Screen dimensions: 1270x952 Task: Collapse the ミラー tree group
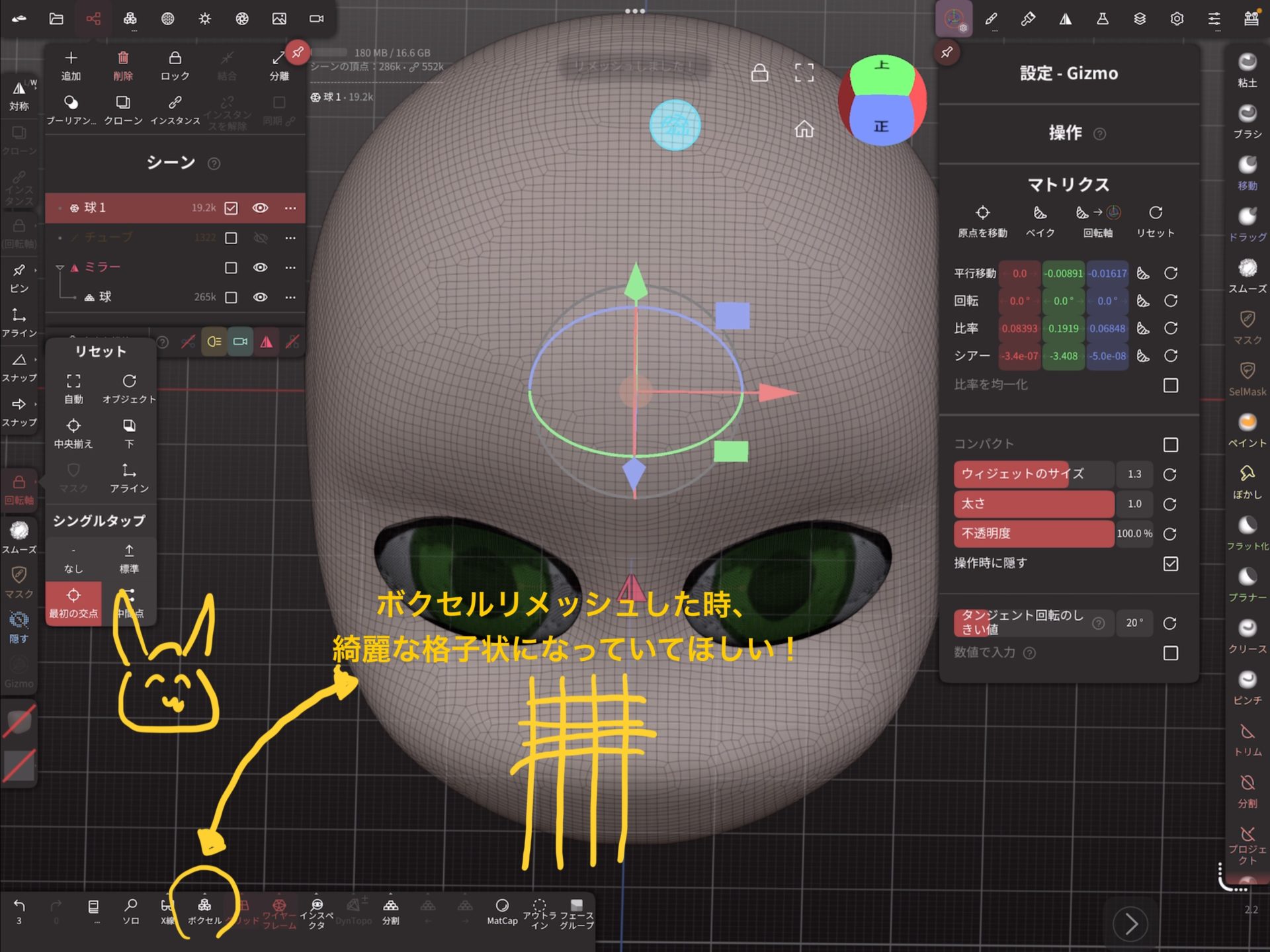tap(60, 267)
